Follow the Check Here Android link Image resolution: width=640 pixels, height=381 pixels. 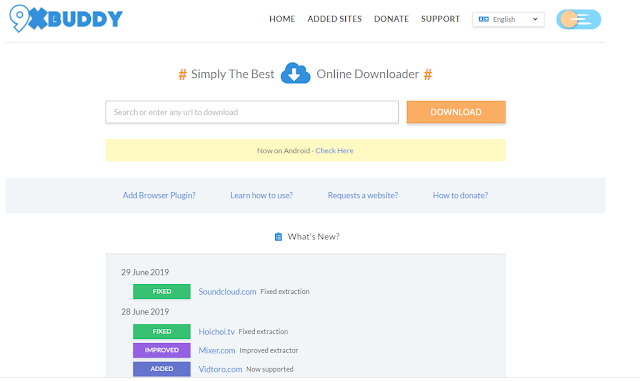coord(334,151)
